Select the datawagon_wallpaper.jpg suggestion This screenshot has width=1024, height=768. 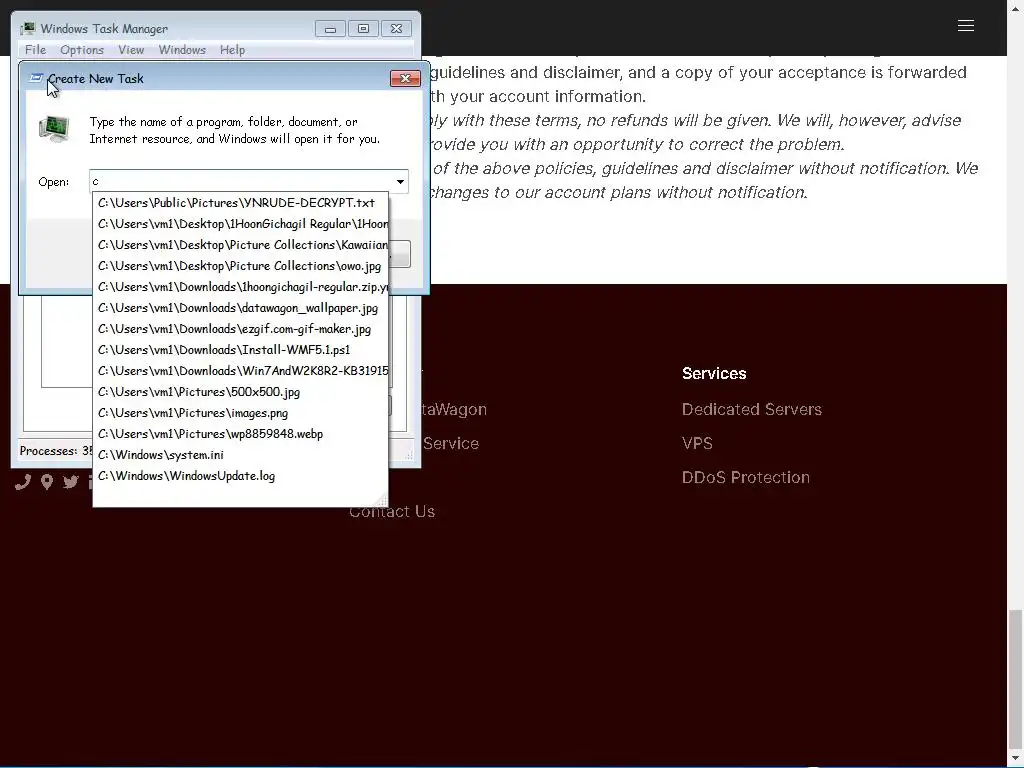(x=240, y=308)
